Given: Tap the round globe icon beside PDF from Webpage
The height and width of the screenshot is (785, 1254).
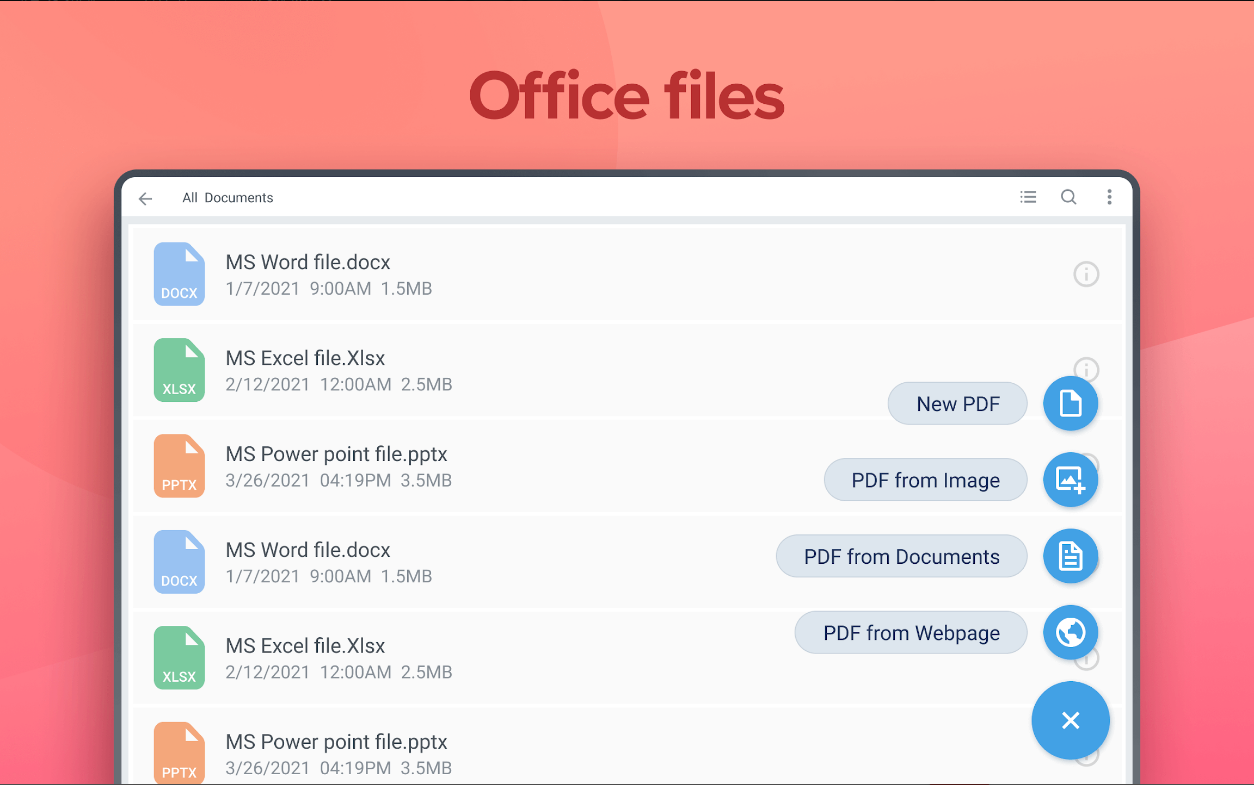Looking at the screenshot, I should click(1071, 632).
